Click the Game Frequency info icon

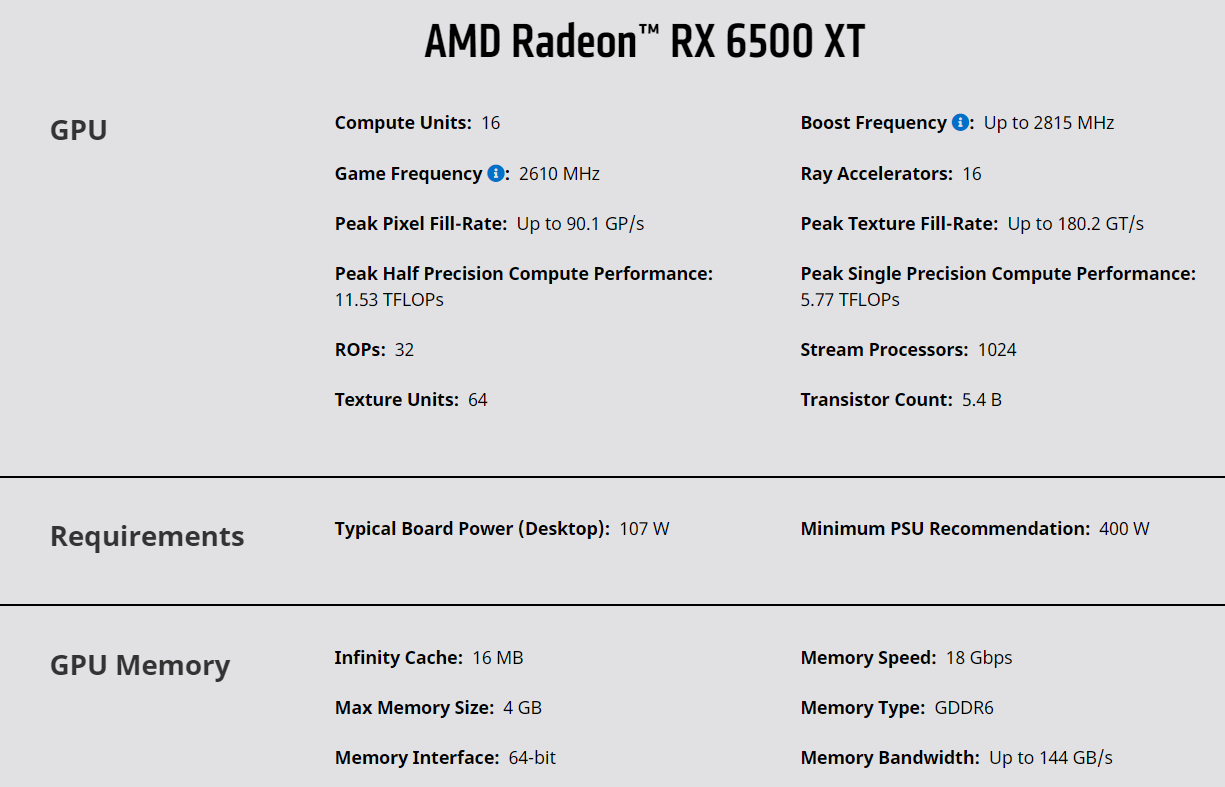(495, 173)
